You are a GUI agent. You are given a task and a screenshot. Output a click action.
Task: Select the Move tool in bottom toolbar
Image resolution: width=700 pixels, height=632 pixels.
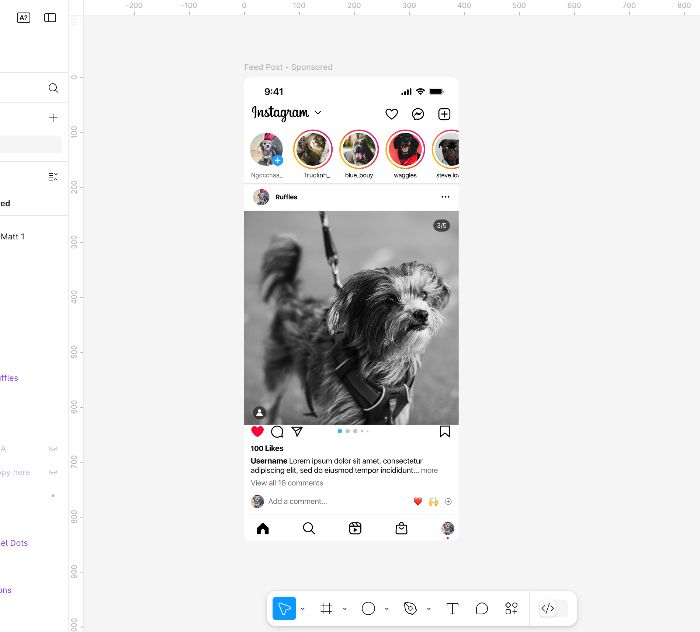[284, 608]
